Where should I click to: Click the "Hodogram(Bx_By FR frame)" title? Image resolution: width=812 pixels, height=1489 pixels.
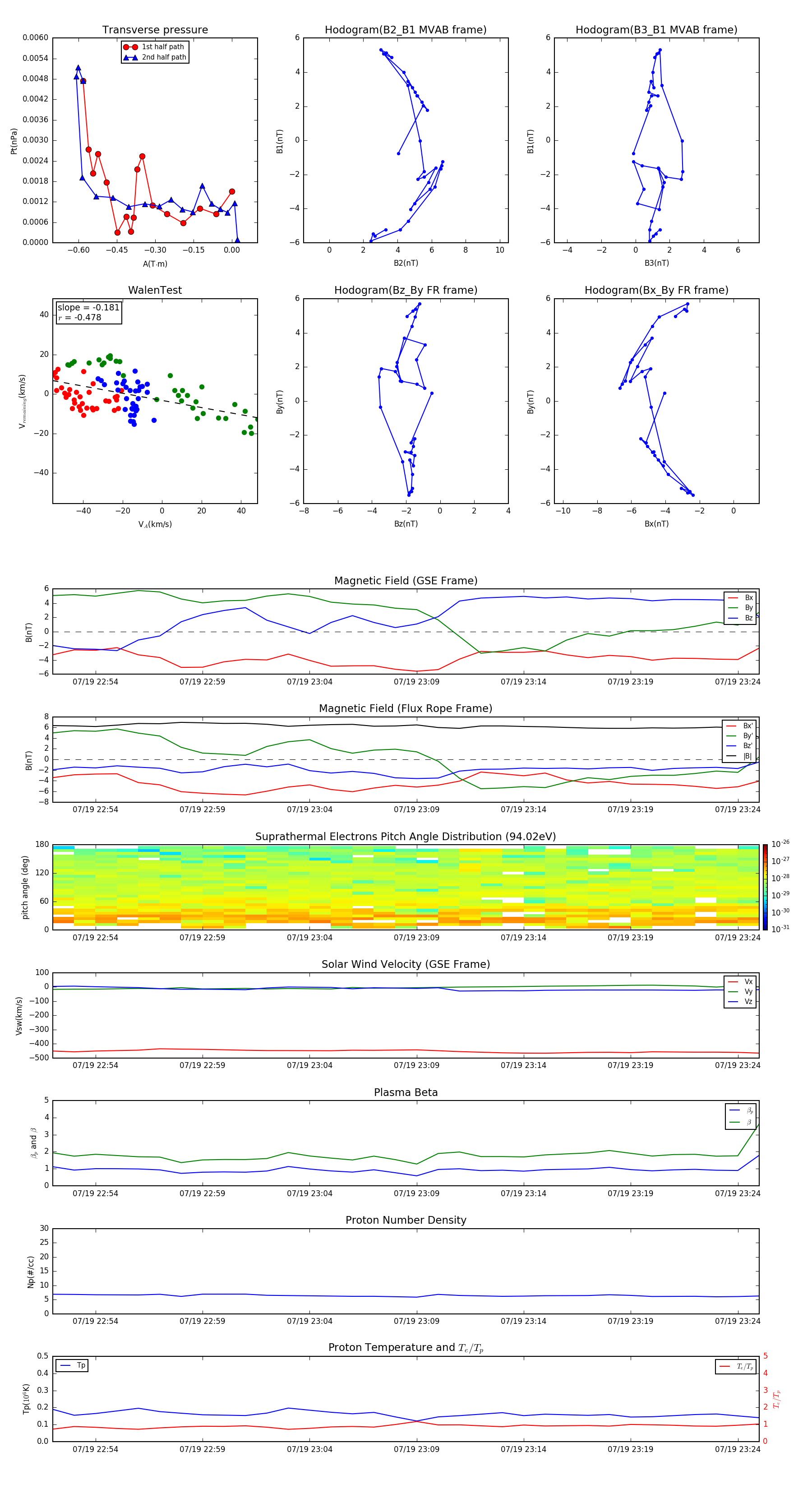[x=656, y=290]
